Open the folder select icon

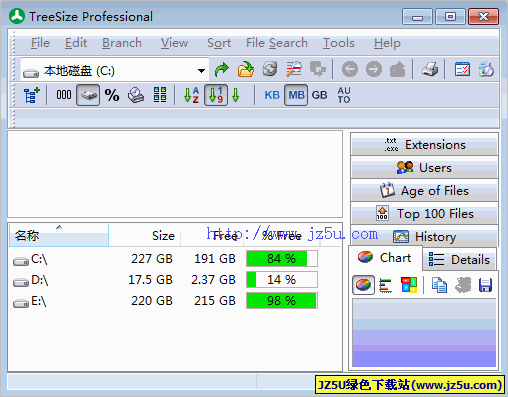tap(246, 70)
